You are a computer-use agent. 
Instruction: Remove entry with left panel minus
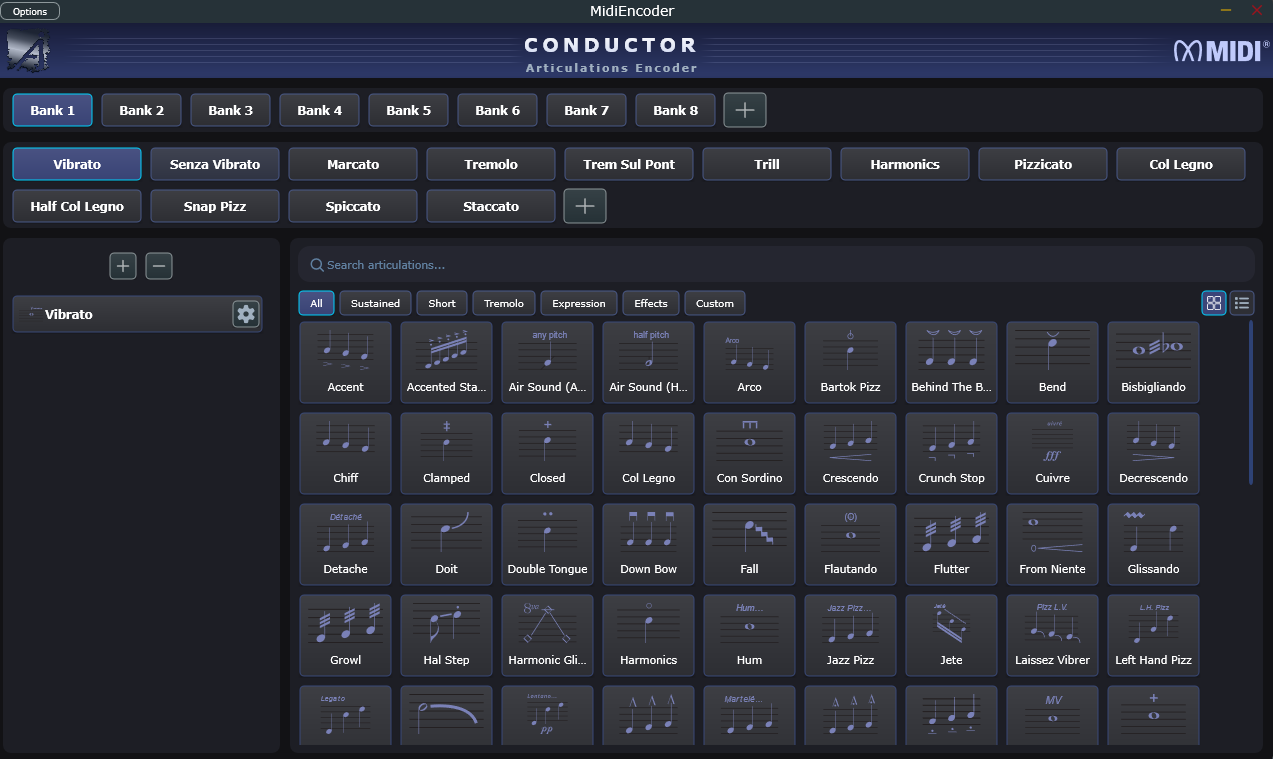[159, 266]
